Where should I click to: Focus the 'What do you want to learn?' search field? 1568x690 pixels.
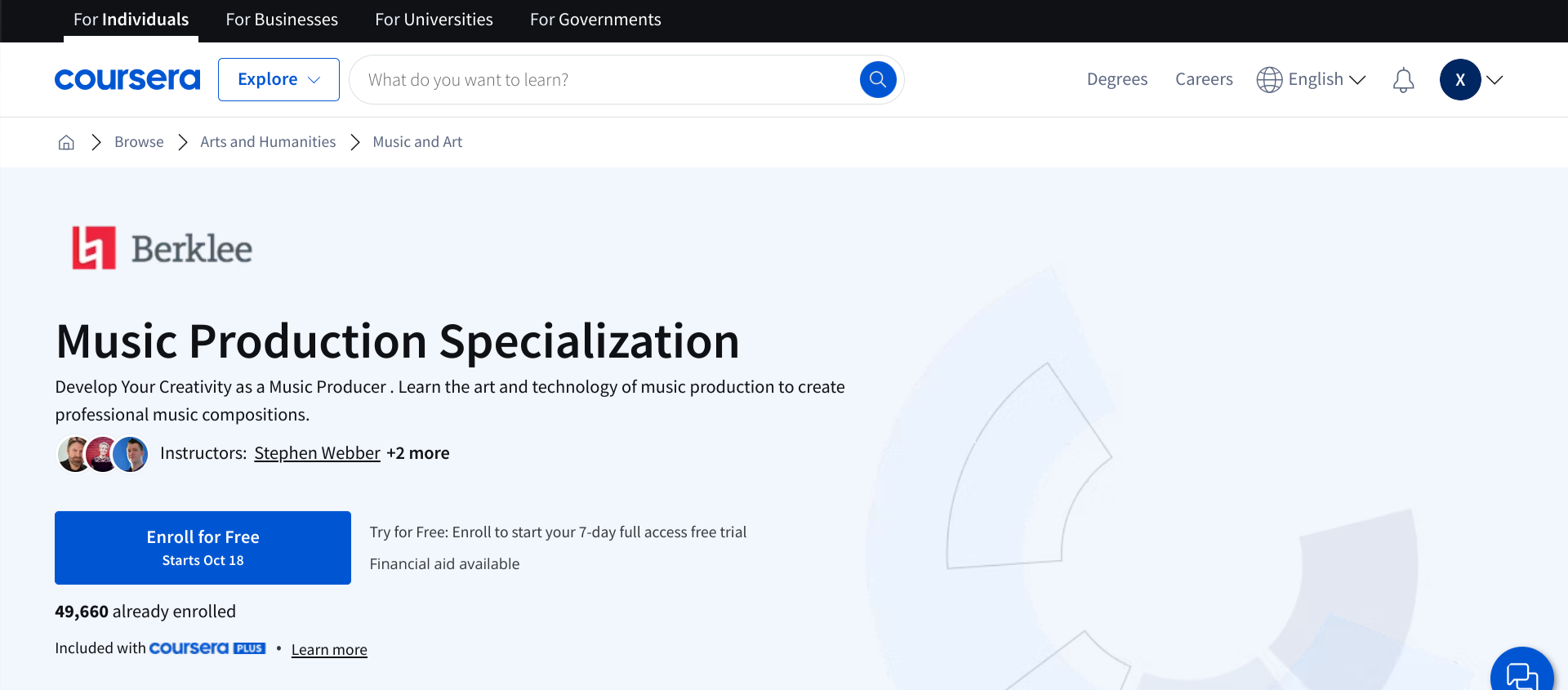coord(604,80)
